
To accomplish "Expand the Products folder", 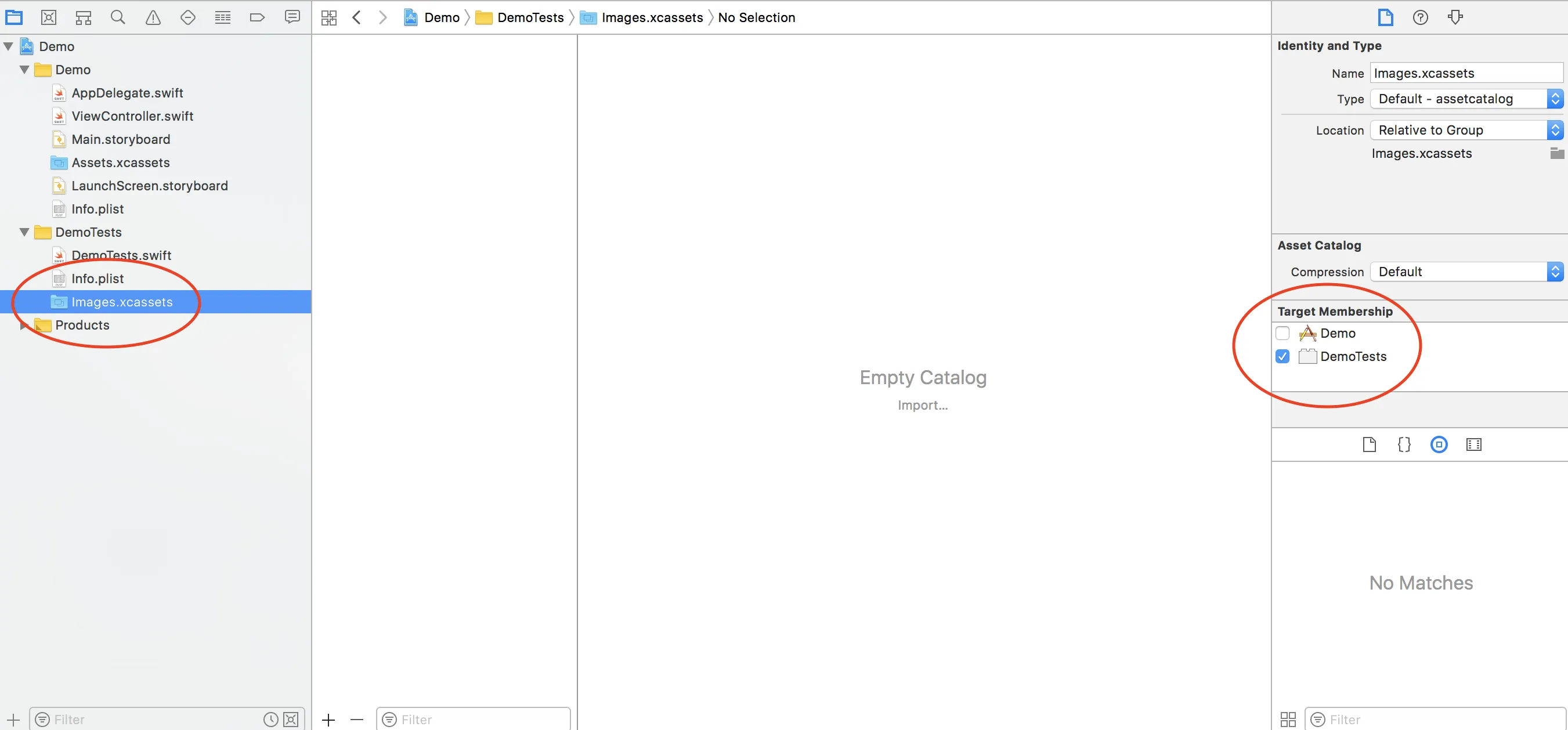I will pos(24,325).
